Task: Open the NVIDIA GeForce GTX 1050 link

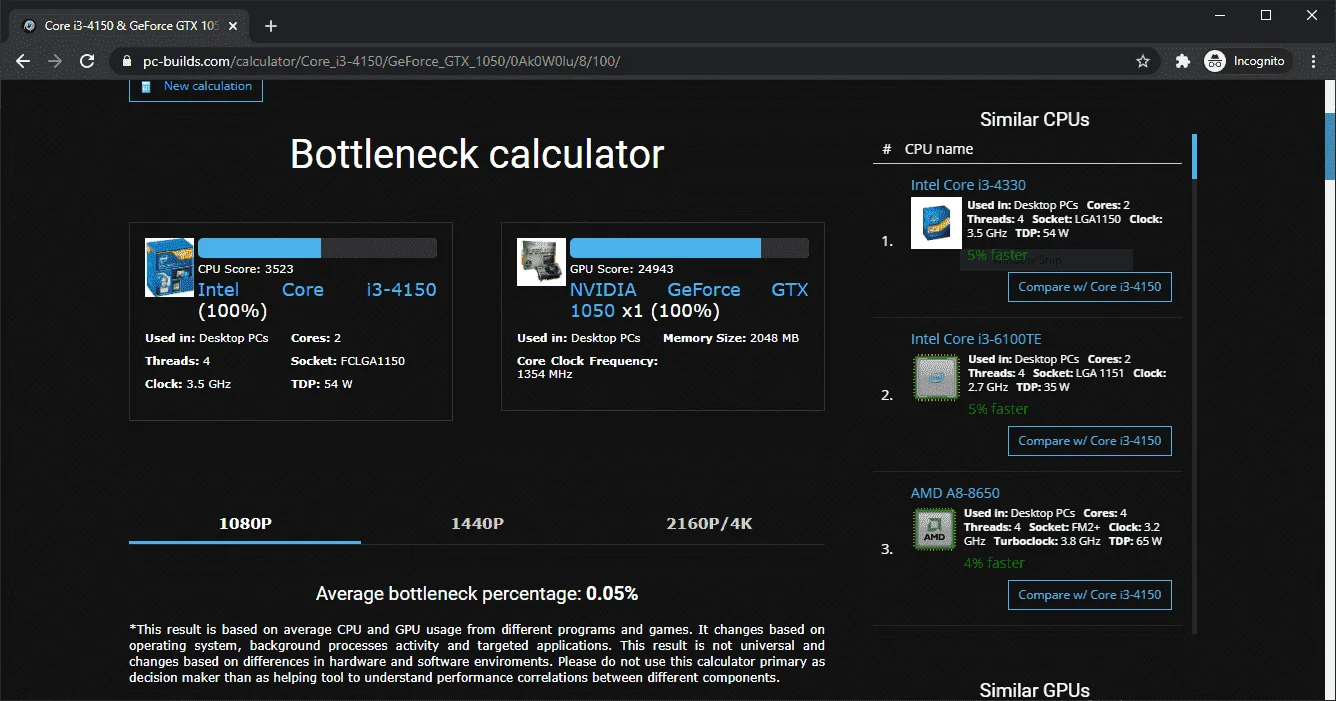Action: (689, 299)
